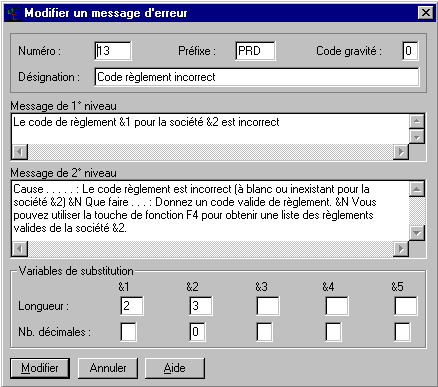Click the empty Longueur field for &4
This screenshot has height=387, width=438.
coord(337,306)
